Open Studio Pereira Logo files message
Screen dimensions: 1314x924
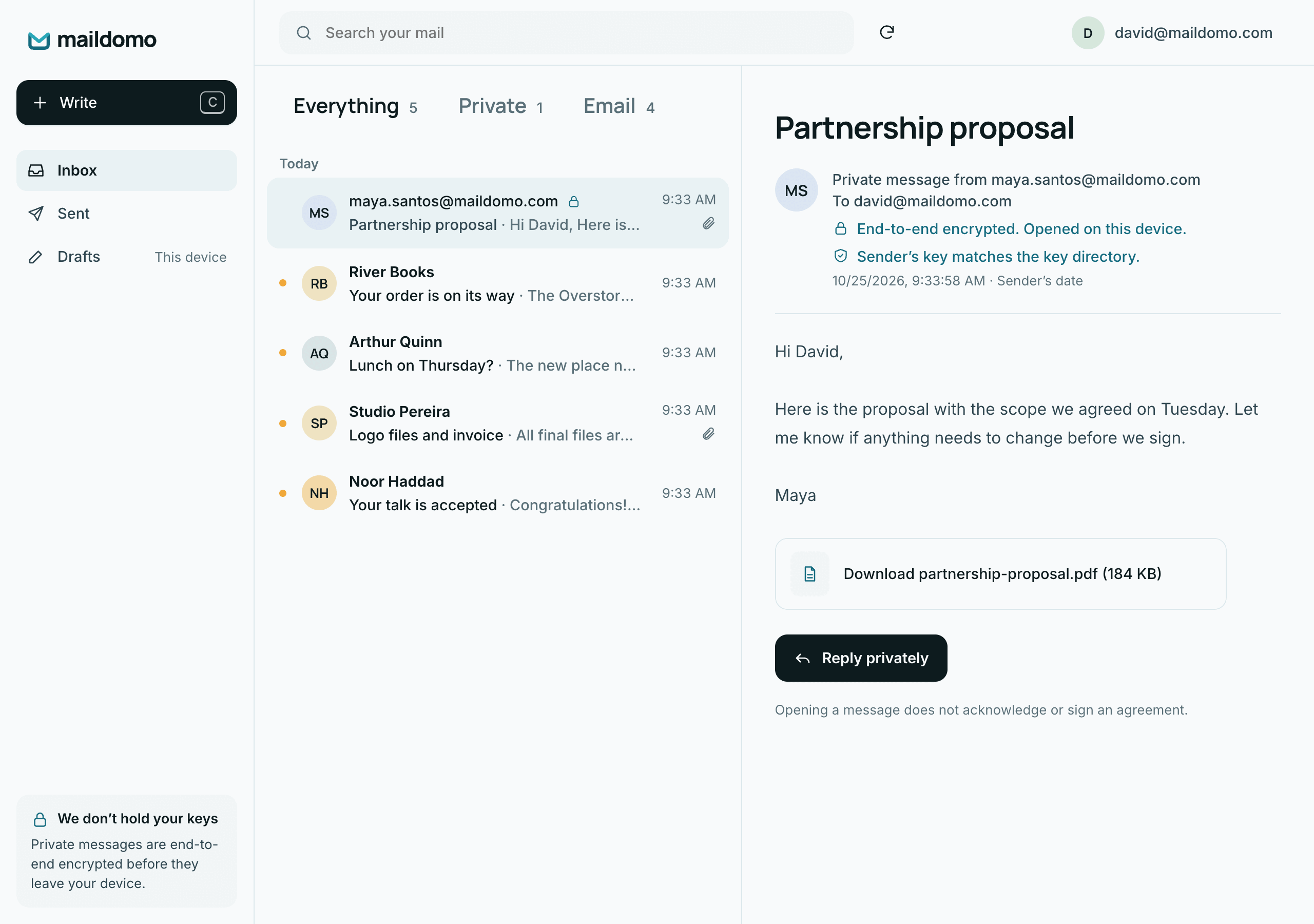tap(497, 423)
